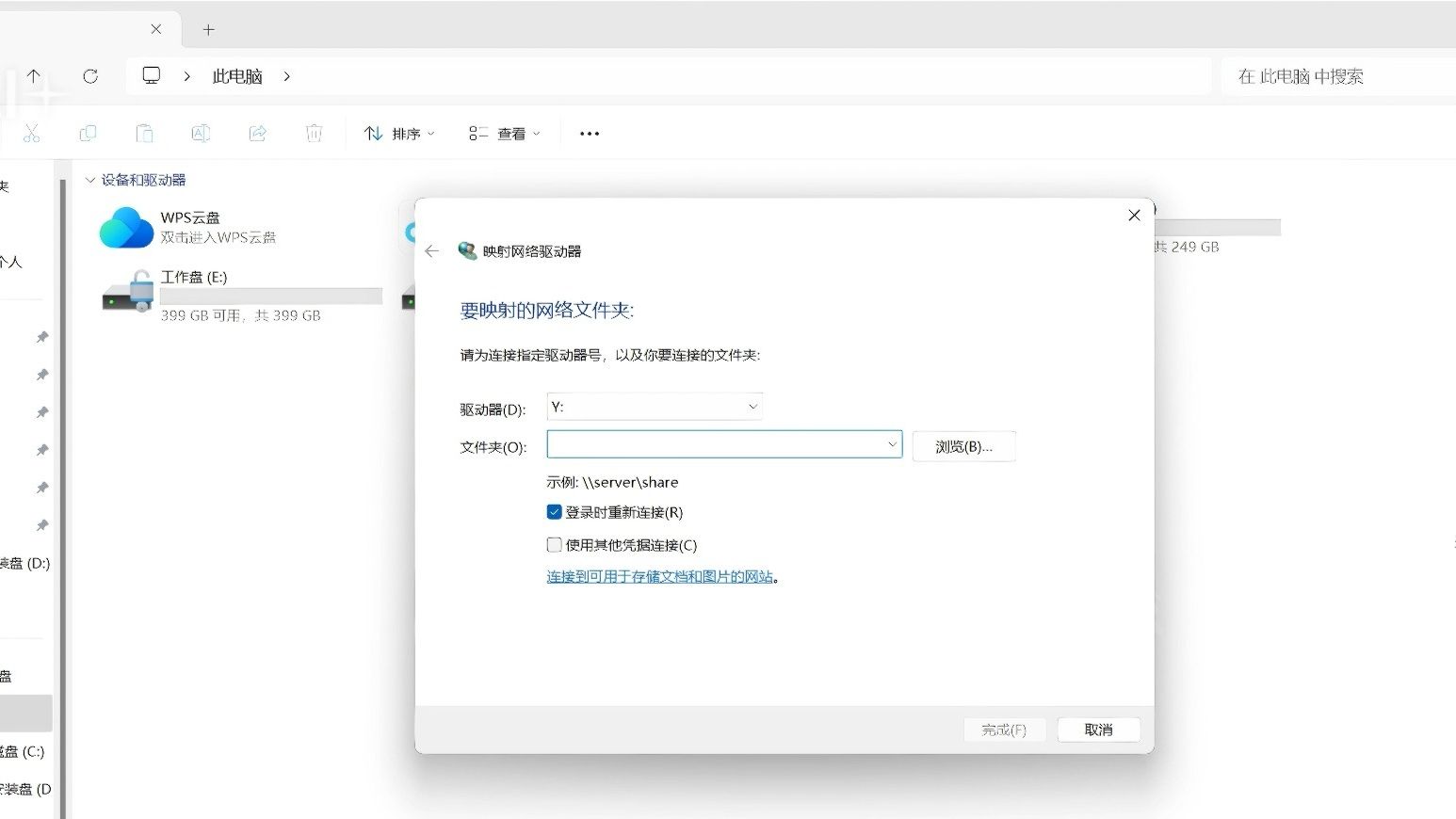Click the 浏览(B)... button

click(x=963, y=446)
